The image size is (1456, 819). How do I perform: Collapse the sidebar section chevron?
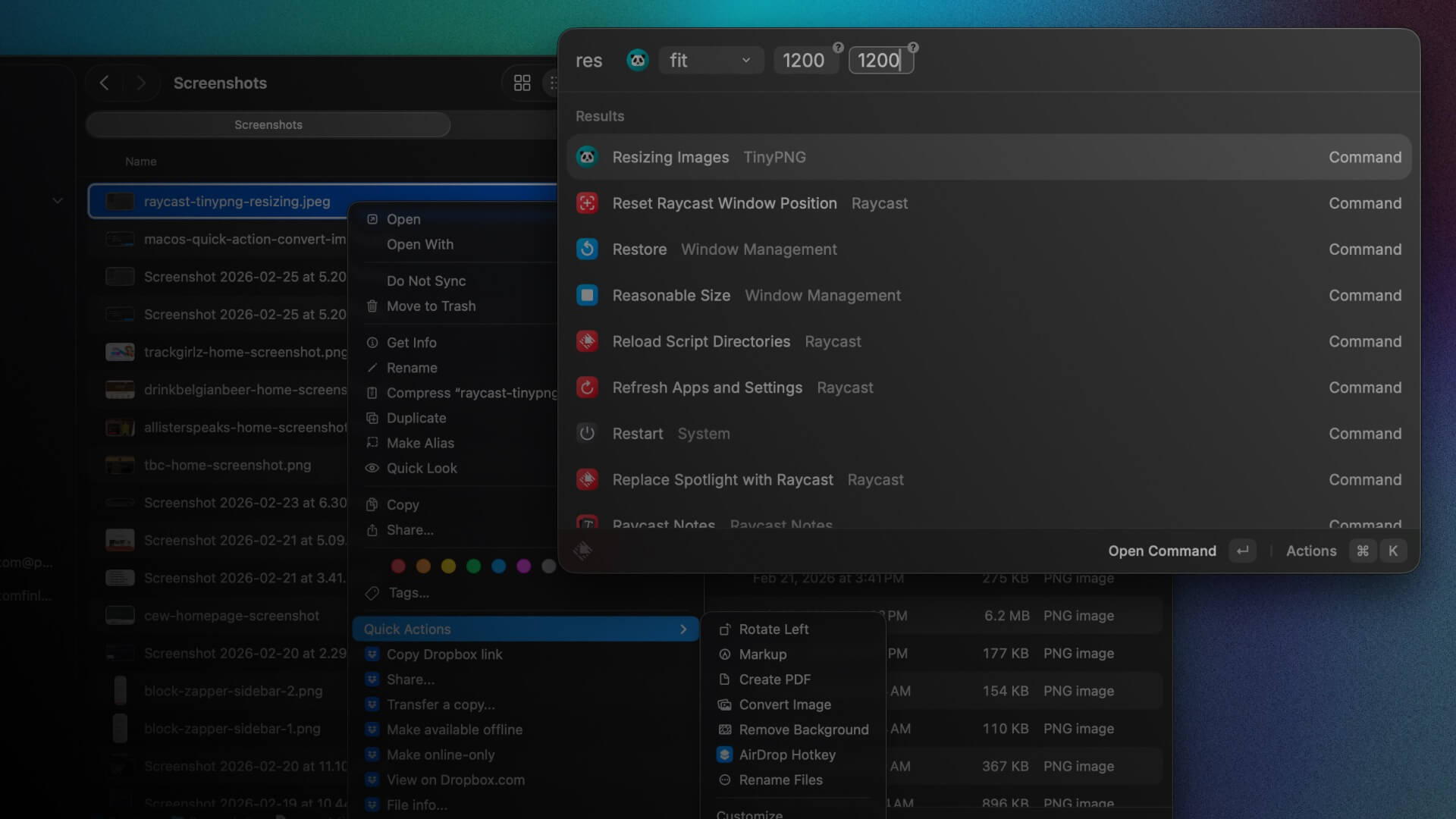tap(58, 201)
